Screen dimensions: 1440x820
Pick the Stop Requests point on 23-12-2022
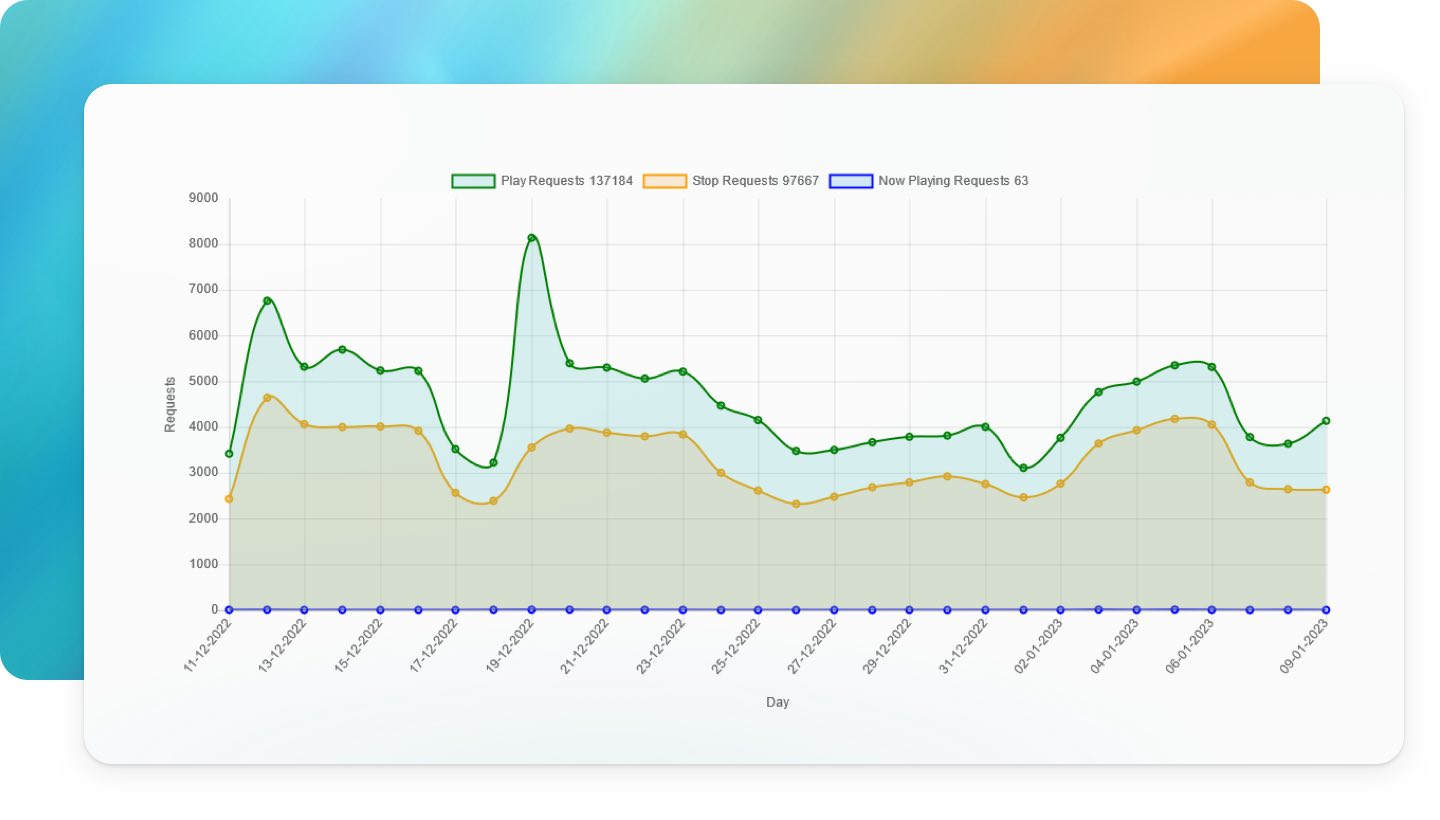pos(683,434)
